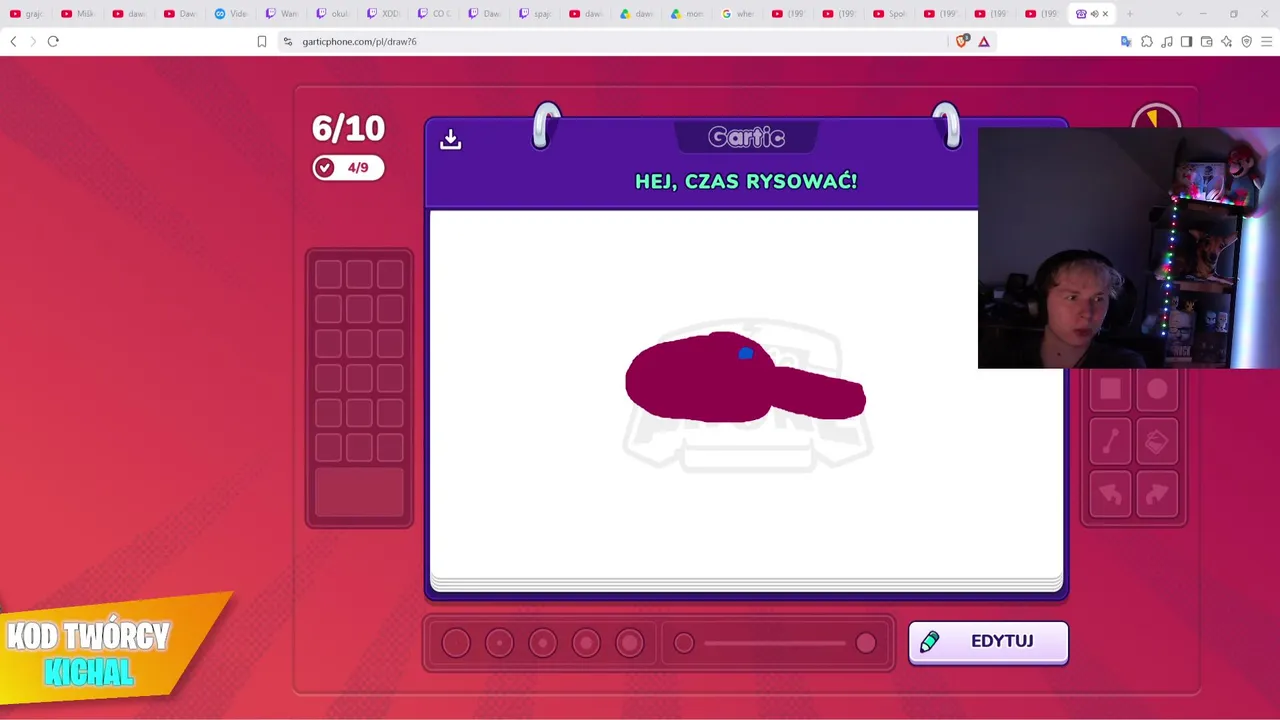1280x720 pixels.
Task: Switch to the "CO C" Twitch tab
Action: 434,14
